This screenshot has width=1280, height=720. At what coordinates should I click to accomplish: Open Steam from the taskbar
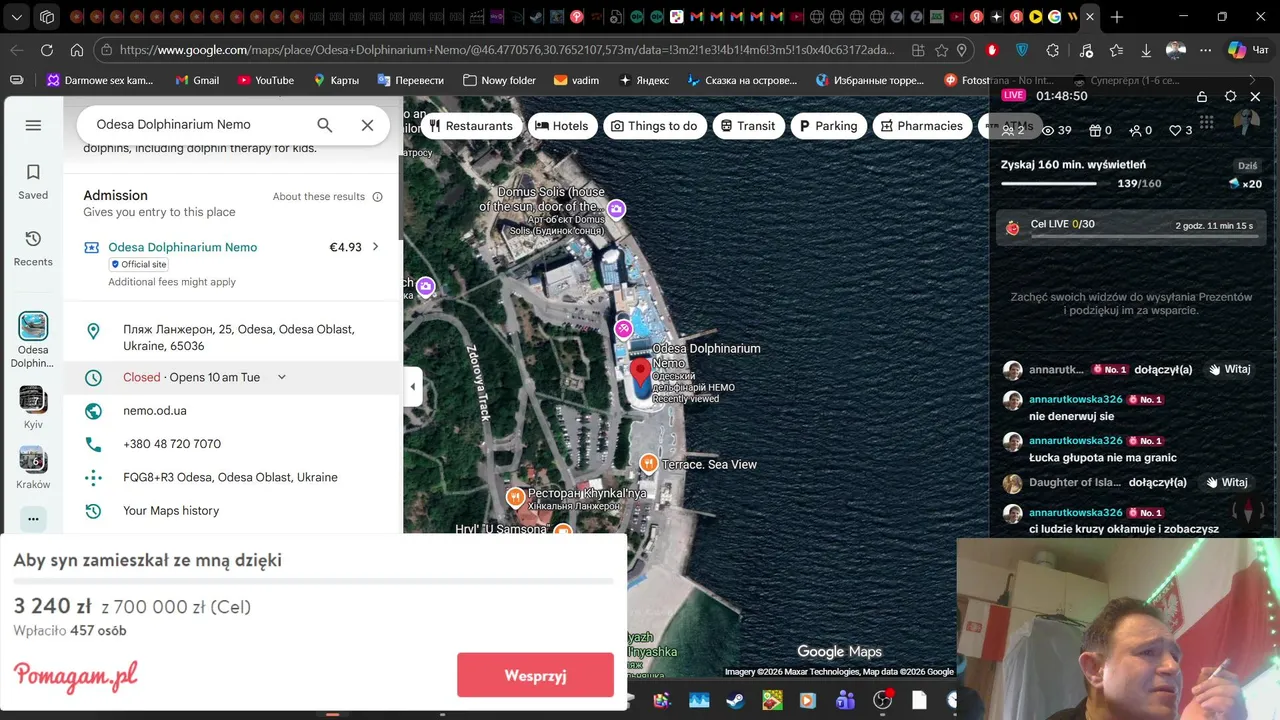click(x=735, y=701)
